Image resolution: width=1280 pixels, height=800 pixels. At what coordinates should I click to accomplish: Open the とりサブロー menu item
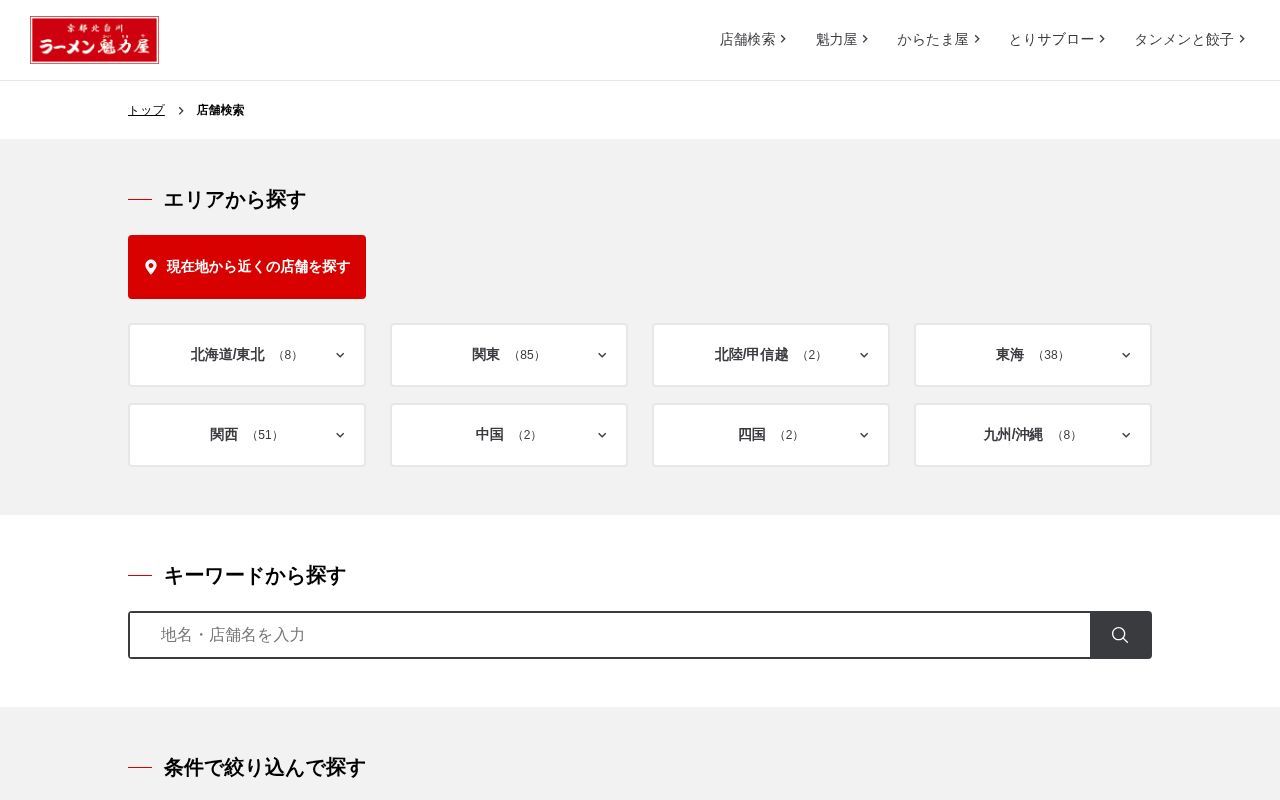coord(1057,39)
